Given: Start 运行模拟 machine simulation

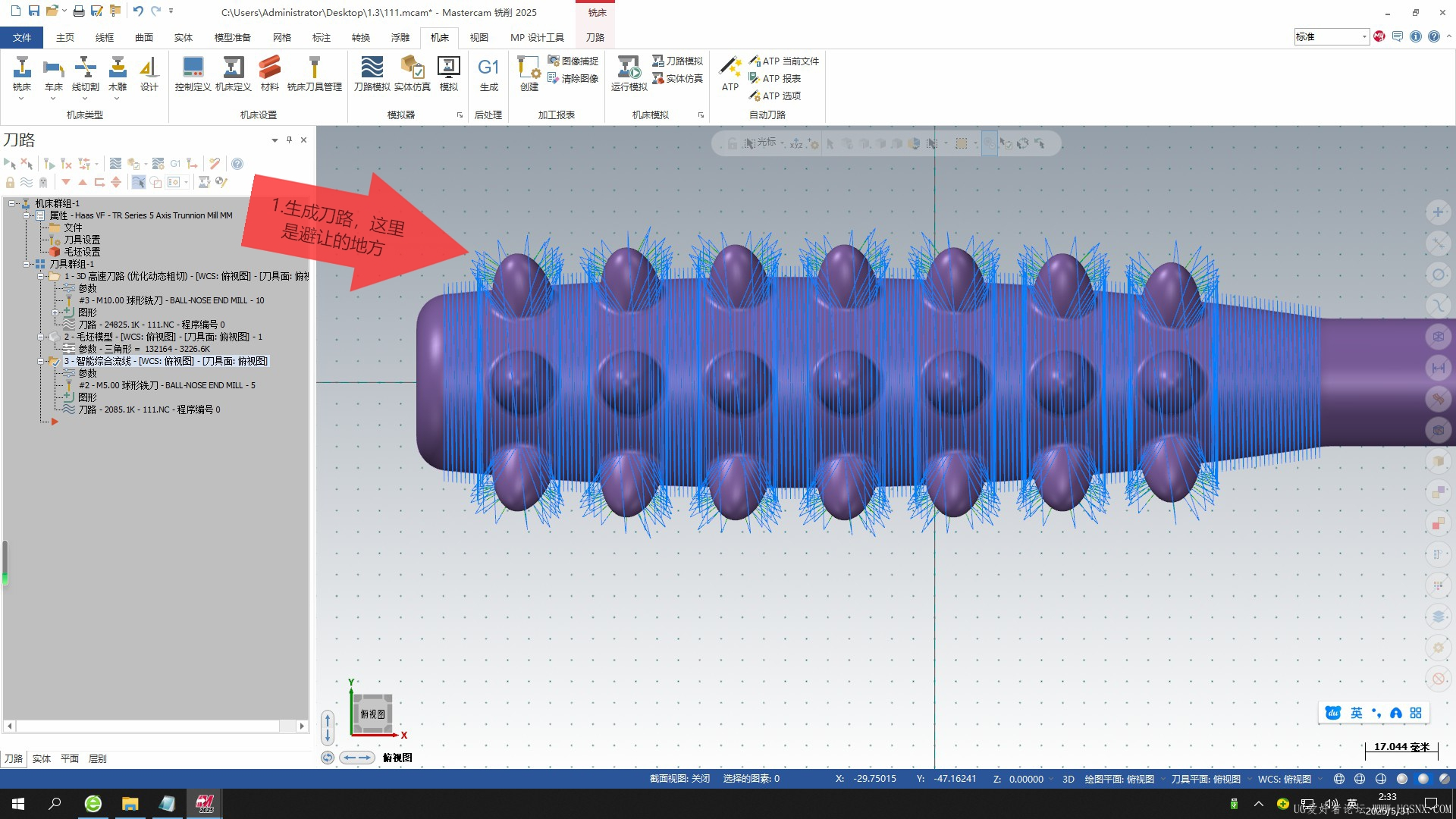Looking at the screenshot, I should click(x=629, y=74).
